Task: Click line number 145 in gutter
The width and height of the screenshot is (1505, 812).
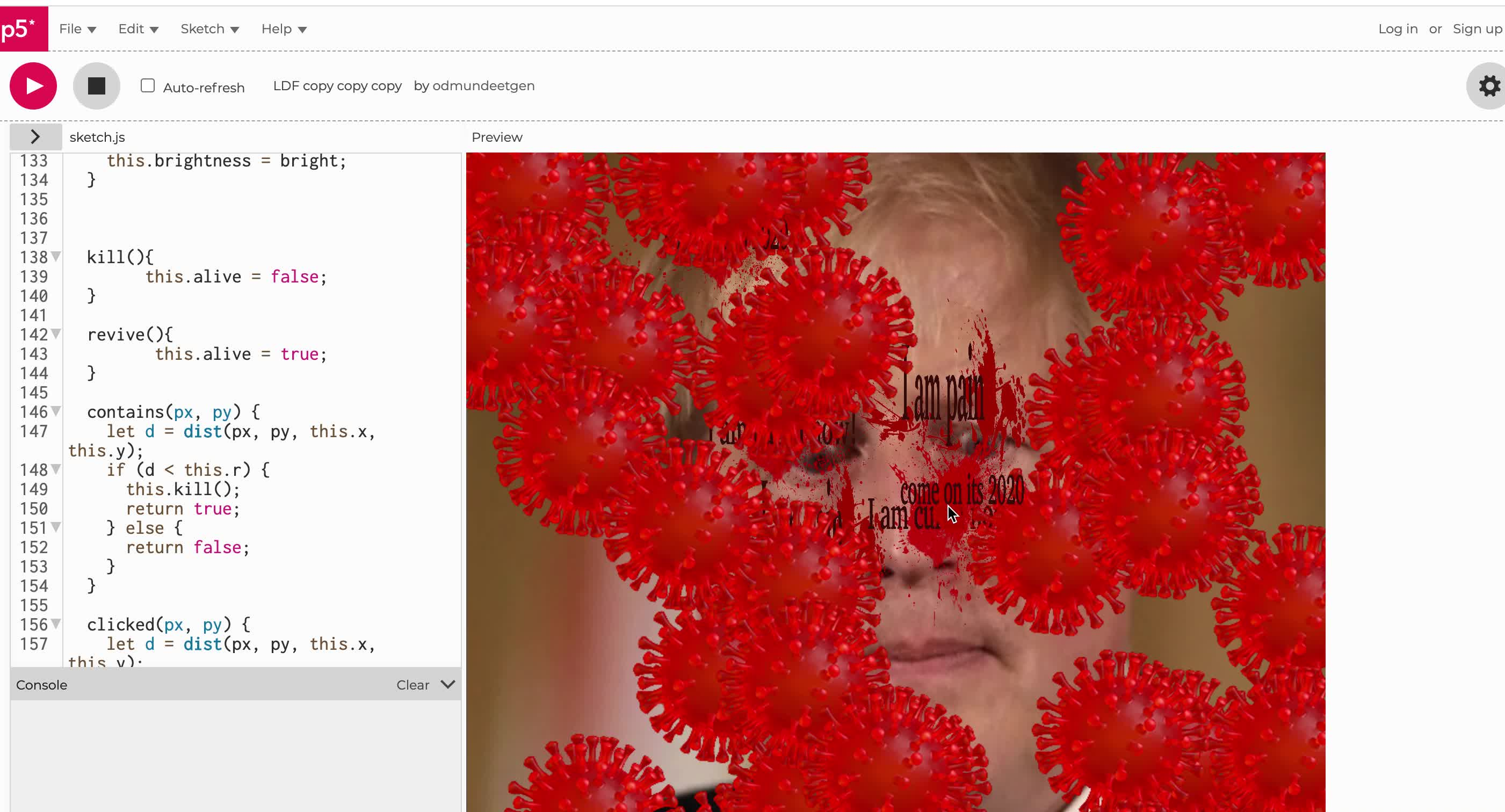Action: click(x=33, y=393)
